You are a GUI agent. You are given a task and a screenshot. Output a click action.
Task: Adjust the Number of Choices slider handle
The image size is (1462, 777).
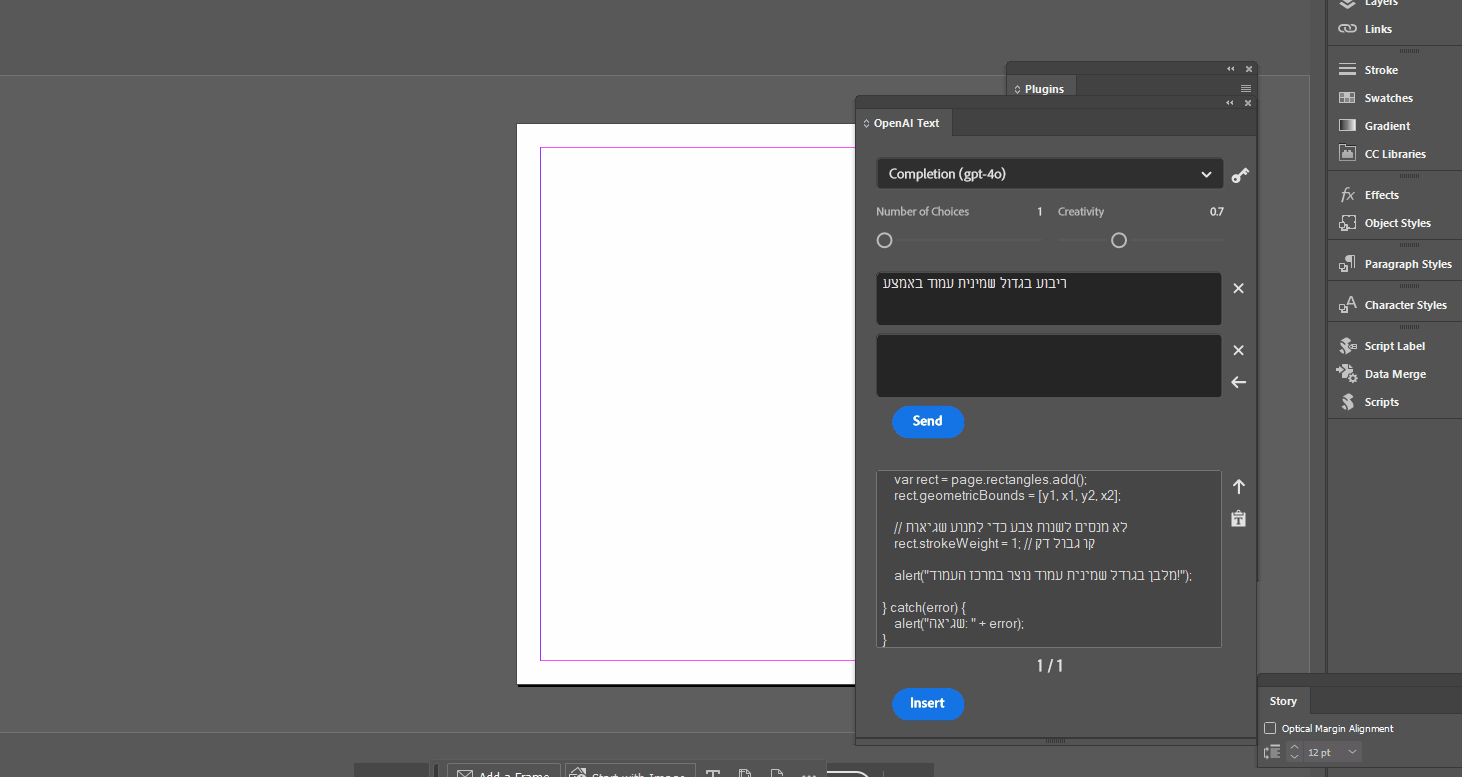pos(884,240)
